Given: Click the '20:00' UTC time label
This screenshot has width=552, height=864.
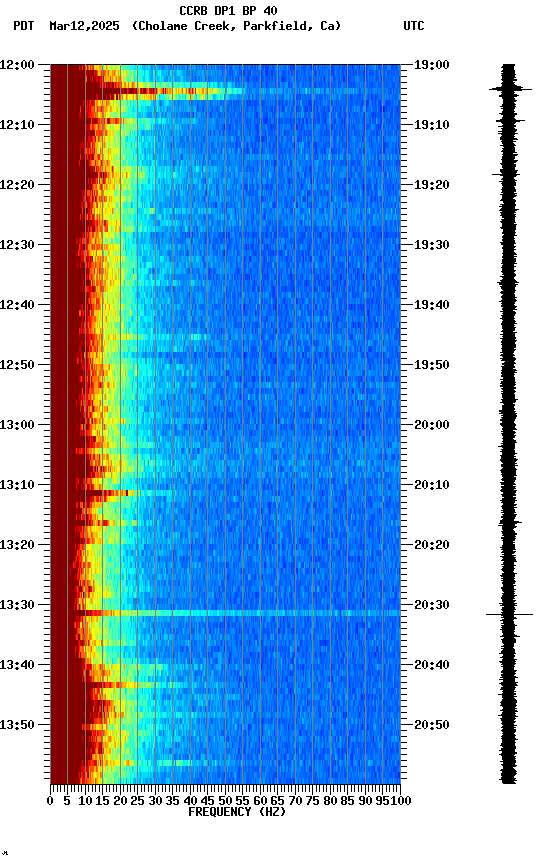Looking at the screenshot, I should [x=432, y=425].
